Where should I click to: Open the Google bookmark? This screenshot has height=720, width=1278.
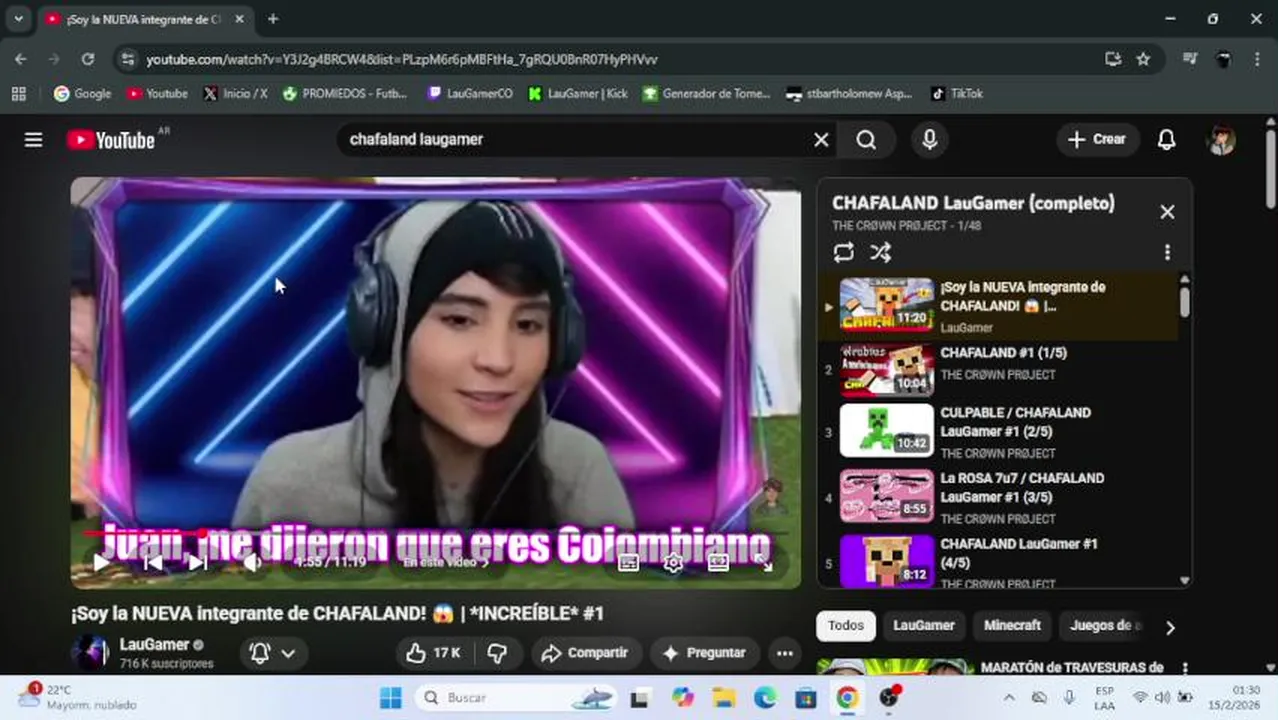click(82, 93)
